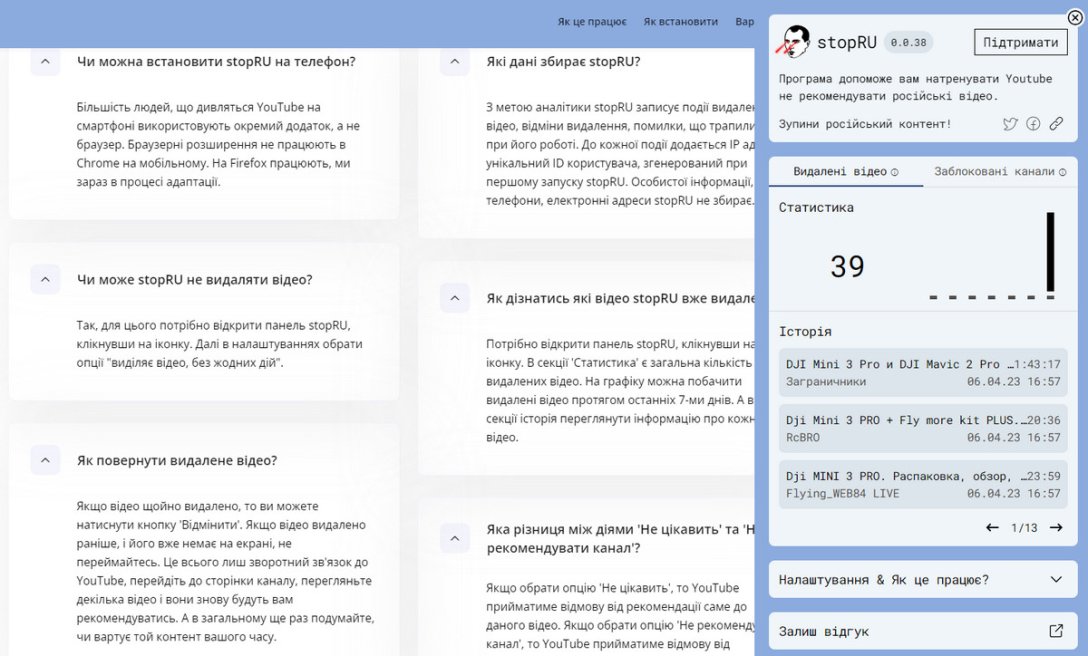
Task: Collapse the 'Чи можна встановити stopRU на телефон?' question
Action: coord(44,62)
